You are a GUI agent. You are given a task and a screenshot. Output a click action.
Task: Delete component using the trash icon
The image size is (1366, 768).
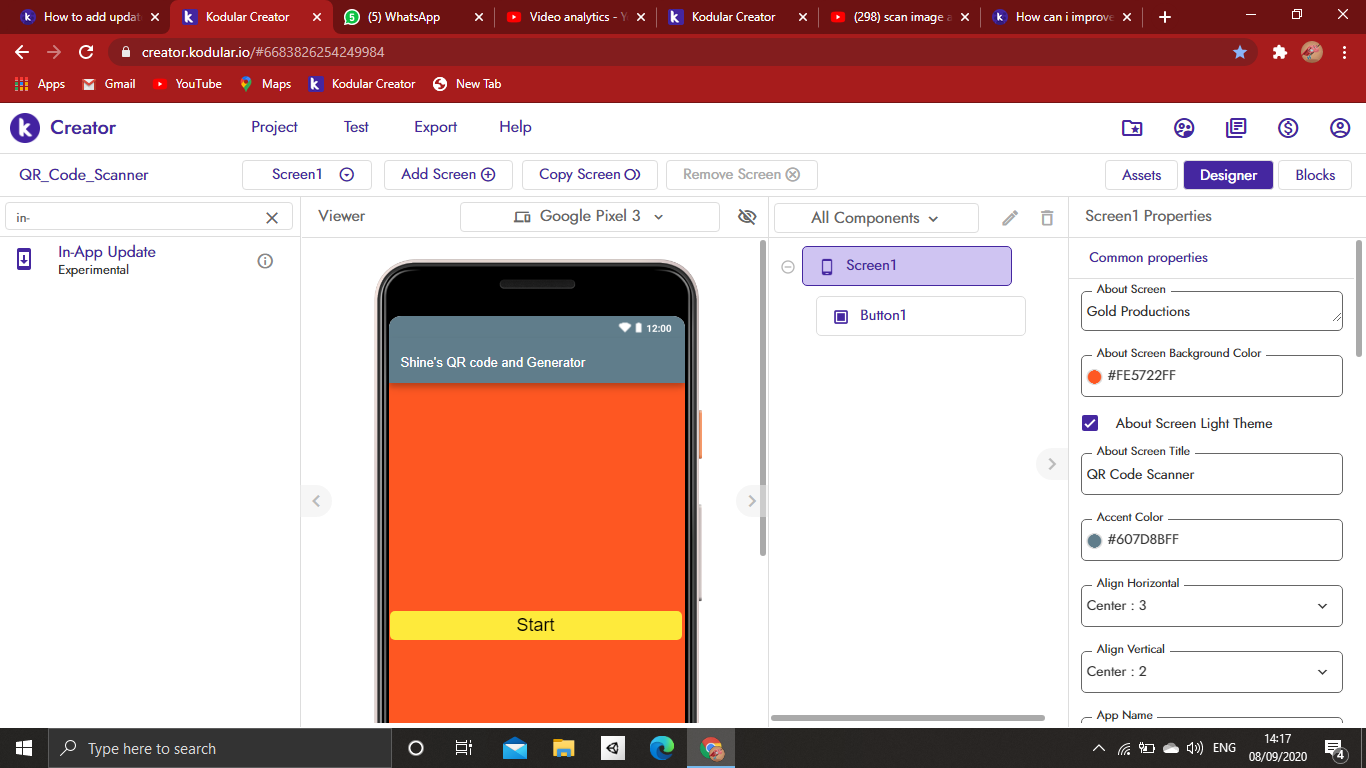coord(1047,218)
